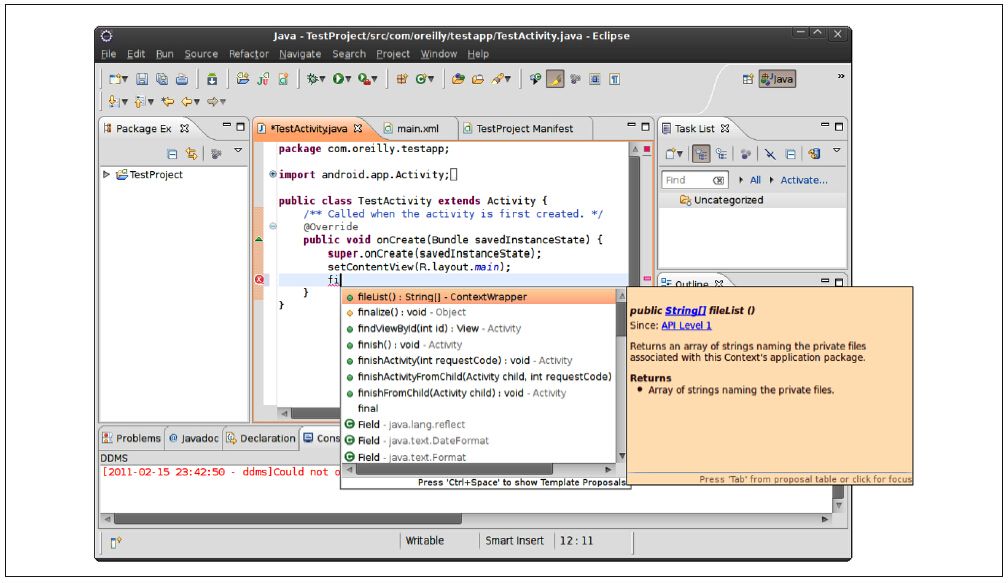This screenshot has width=1008, height=583.
Task: Click the console horizontal scrollbar
Action: [287, 519]
